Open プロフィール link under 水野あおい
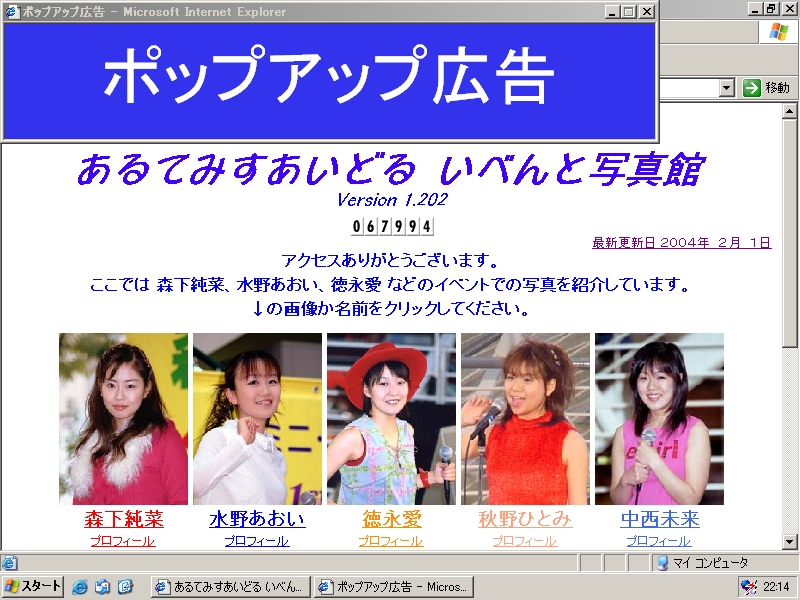The image size is (800, 600). click(x=257, y=541)
